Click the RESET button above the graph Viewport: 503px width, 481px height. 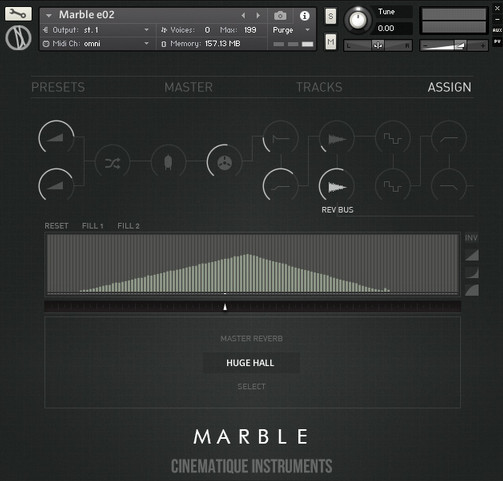(x=56, y=226)
